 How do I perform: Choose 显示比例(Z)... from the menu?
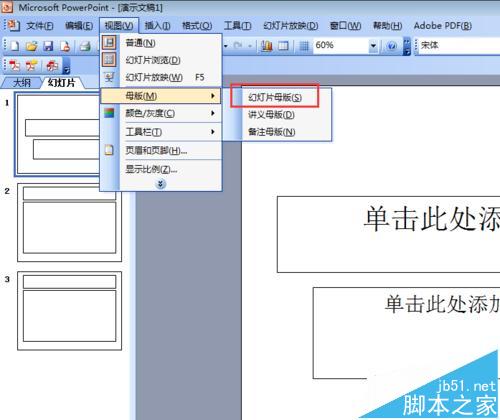[161, 169]
